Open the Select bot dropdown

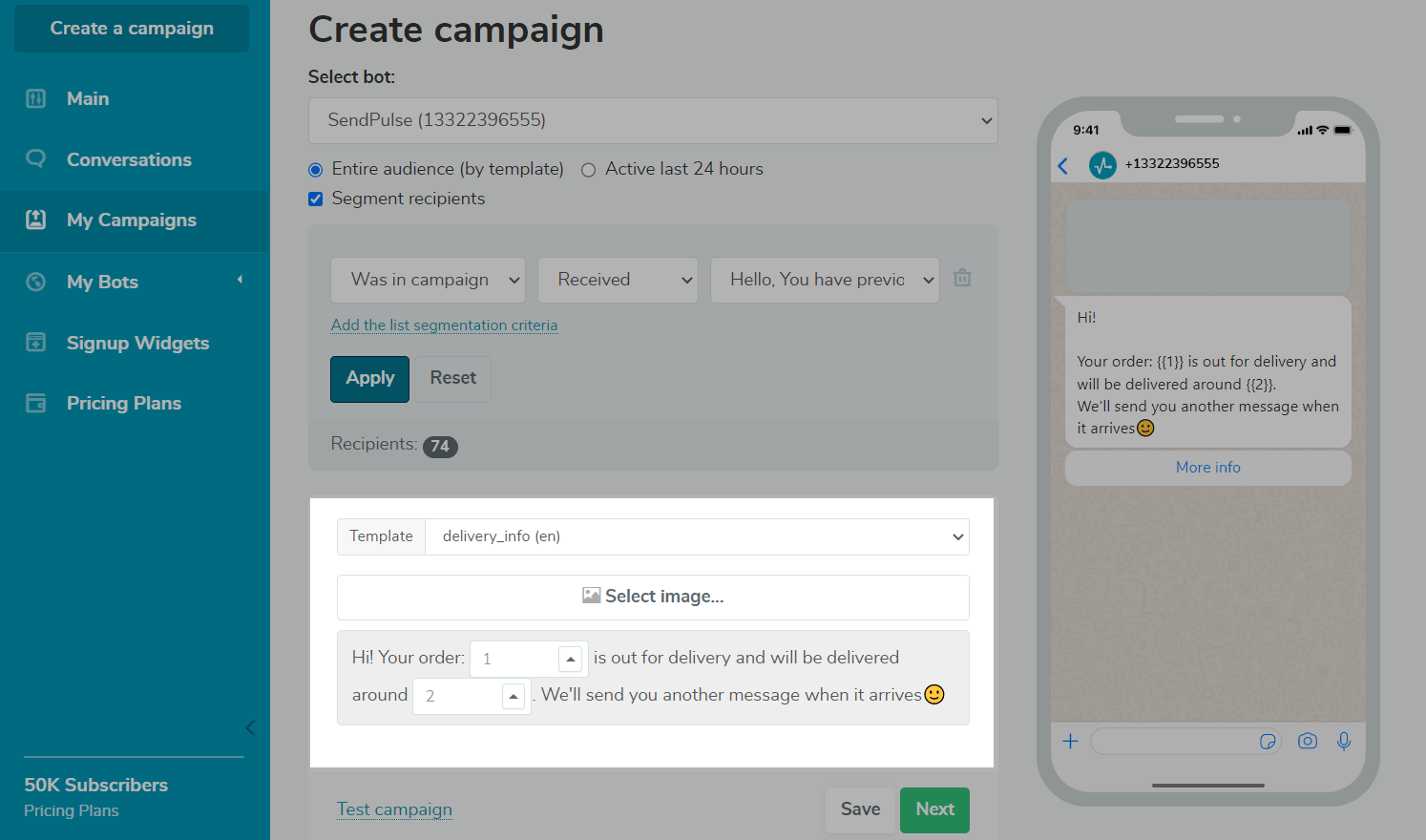click(653, 121)
